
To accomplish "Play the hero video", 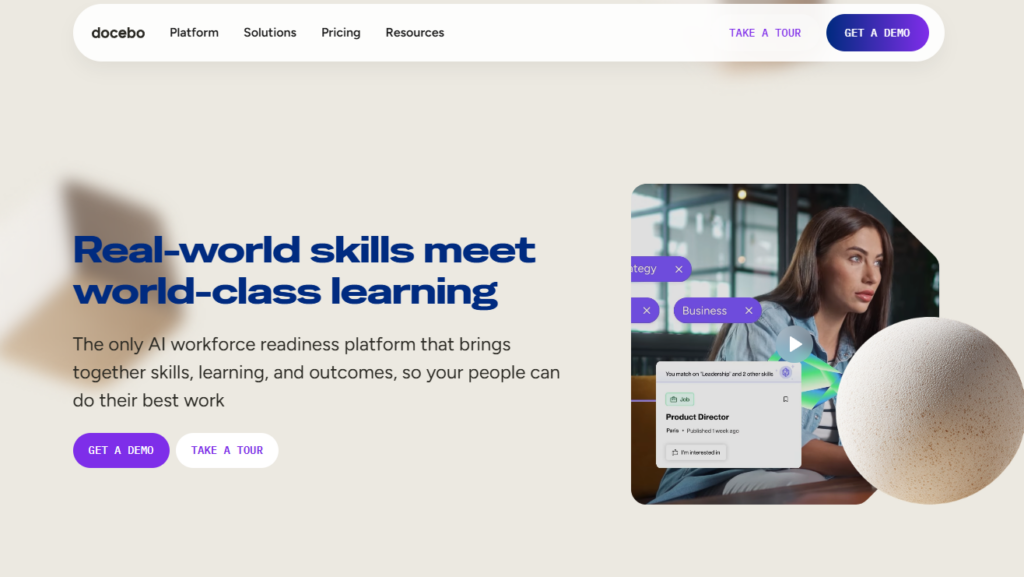I will (x=795, y=344).
